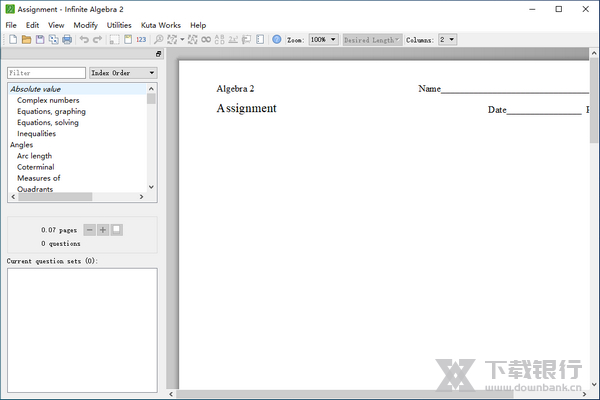Viewport: 600px width, 400px height.
Task: Open the Modify menu
Action: (85, 25)
